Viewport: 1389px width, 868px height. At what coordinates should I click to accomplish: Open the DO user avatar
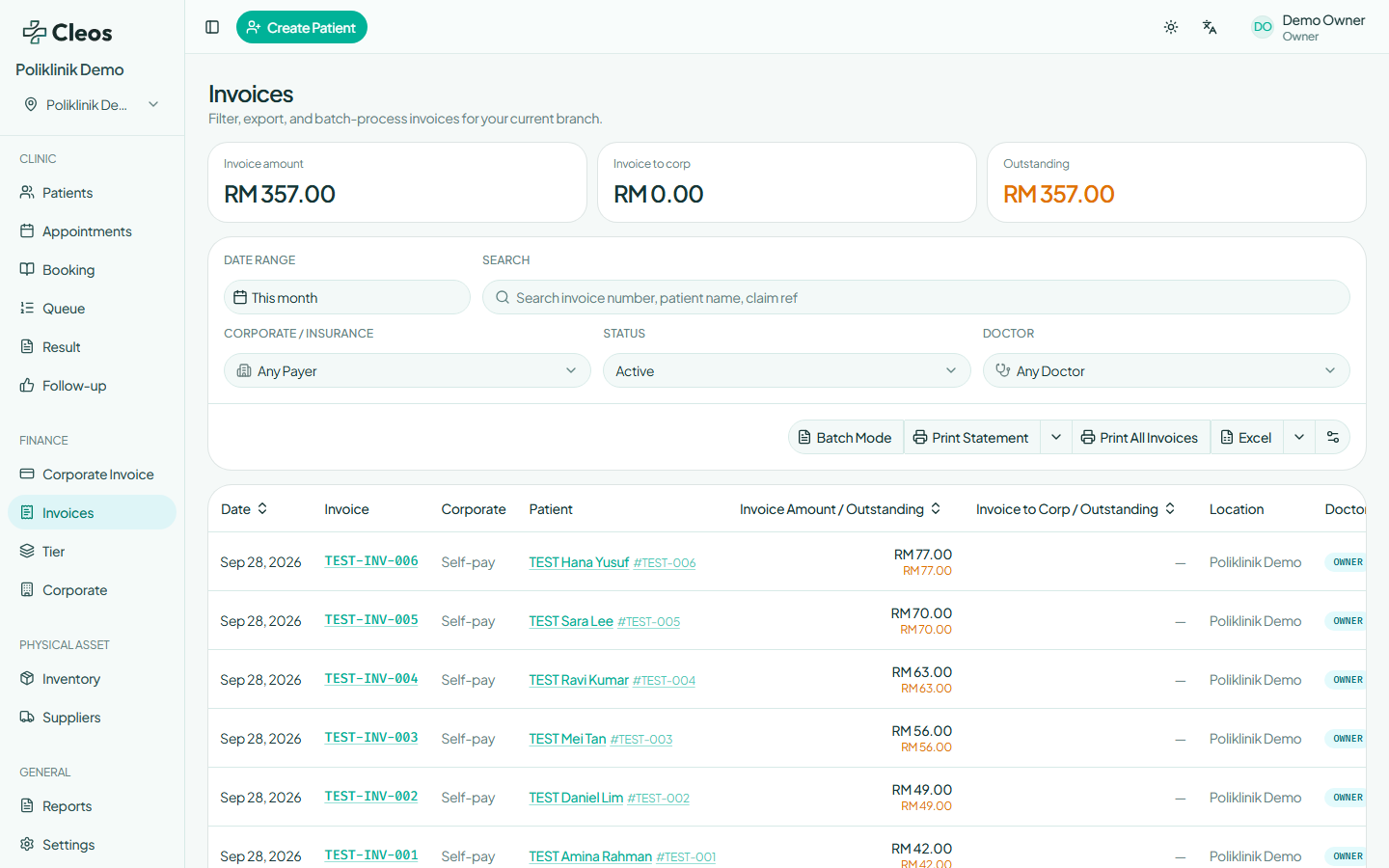[1263, 27]
